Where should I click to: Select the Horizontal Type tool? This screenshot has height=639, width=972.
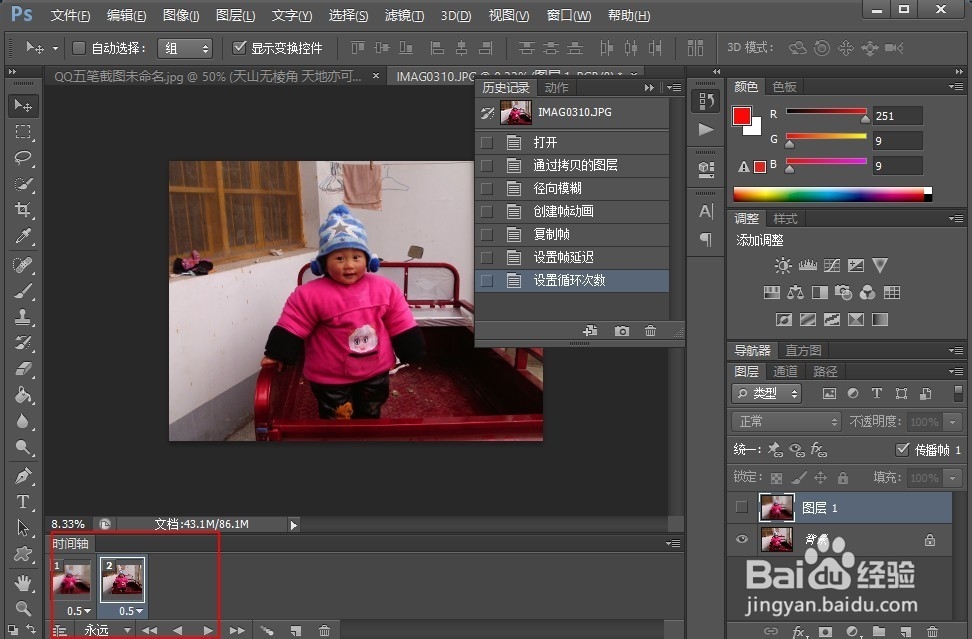tap(23, 502)
